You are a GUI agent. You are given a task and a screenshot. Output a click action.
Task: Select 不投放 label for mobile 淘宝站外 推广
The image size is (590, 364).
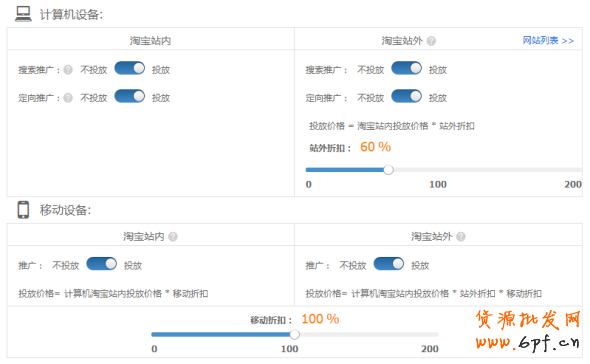click(x=353, y=266)
